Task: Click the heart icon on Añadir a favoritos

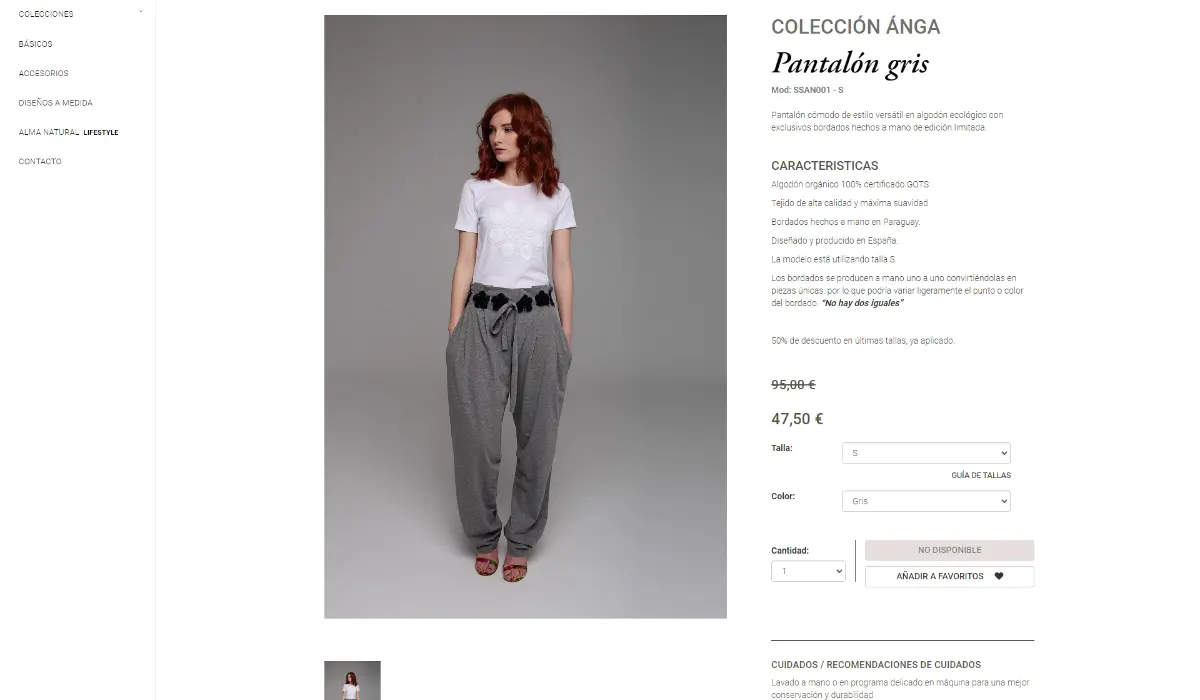Action: click(x=998, y=576)
